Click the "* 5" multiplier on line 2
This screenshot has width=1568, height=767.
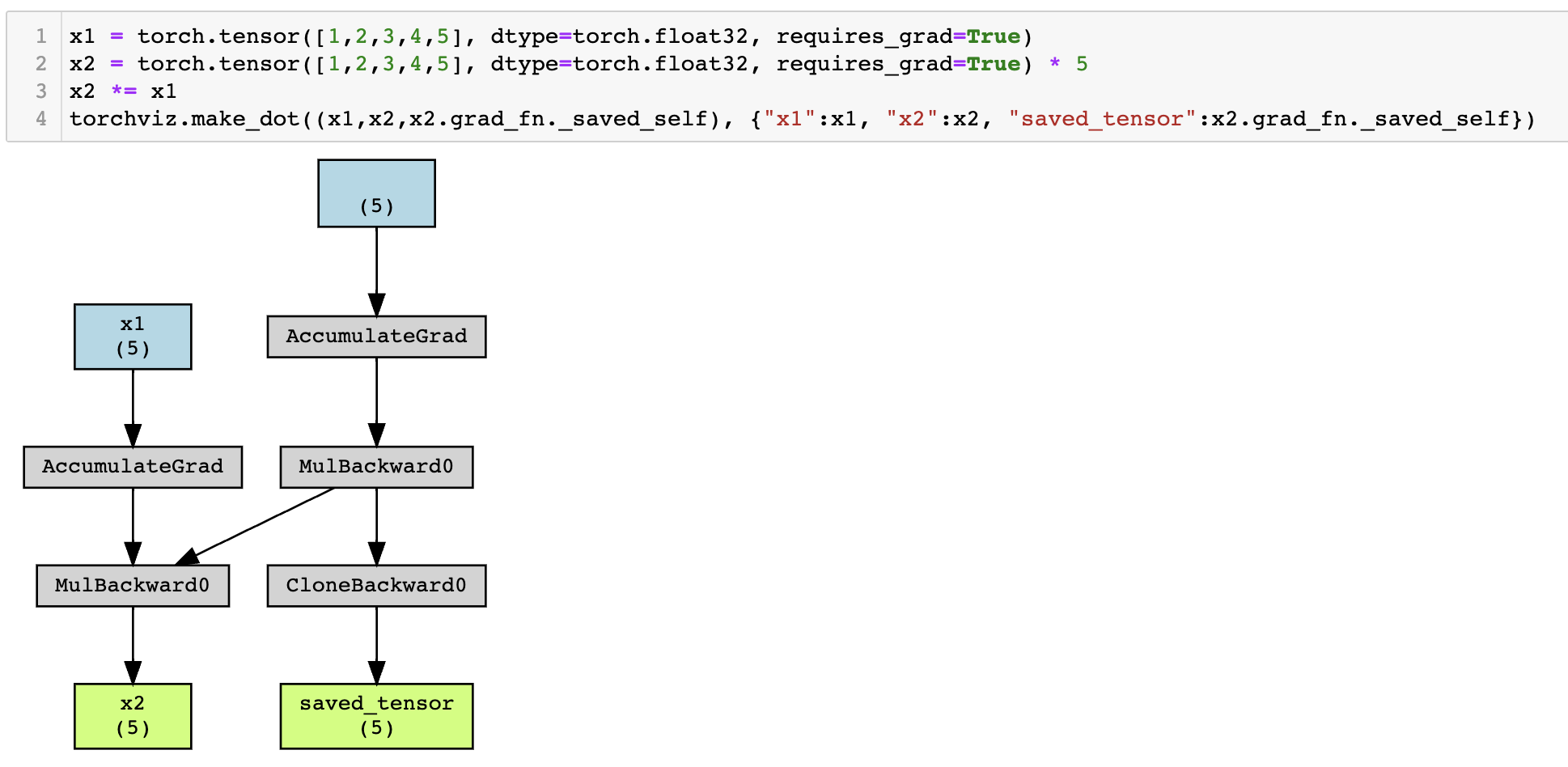(x=1068, y=64)
